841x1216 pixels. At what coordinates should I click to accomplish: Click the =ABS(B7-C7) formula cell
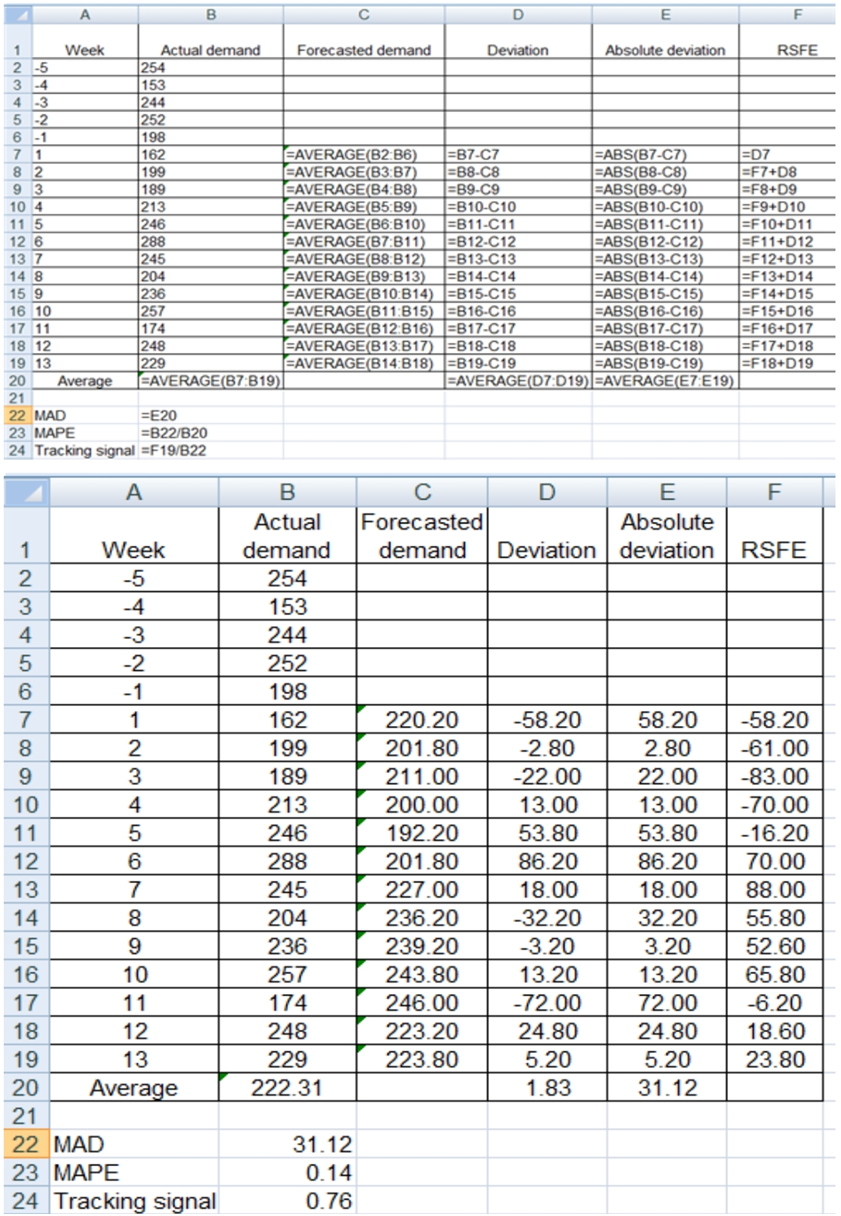pyautogui.click(x=666, y=156)
